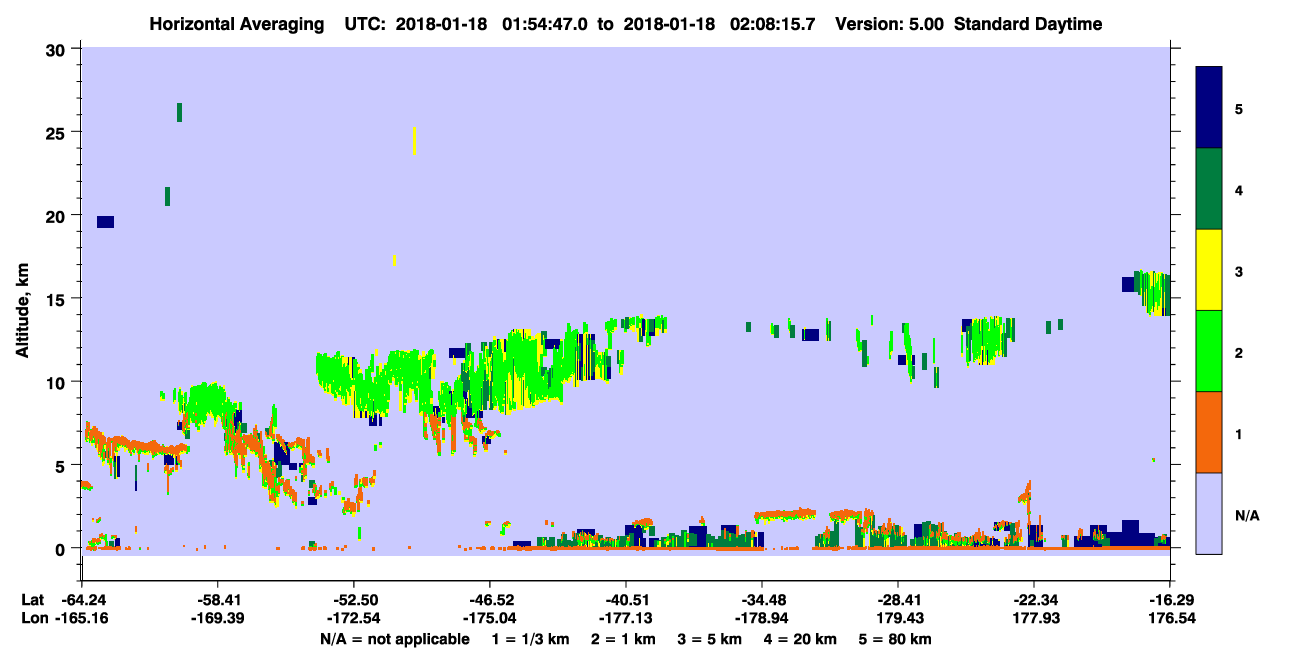
Task: Click the latitude value -52.50
Action: click(354, 600)
